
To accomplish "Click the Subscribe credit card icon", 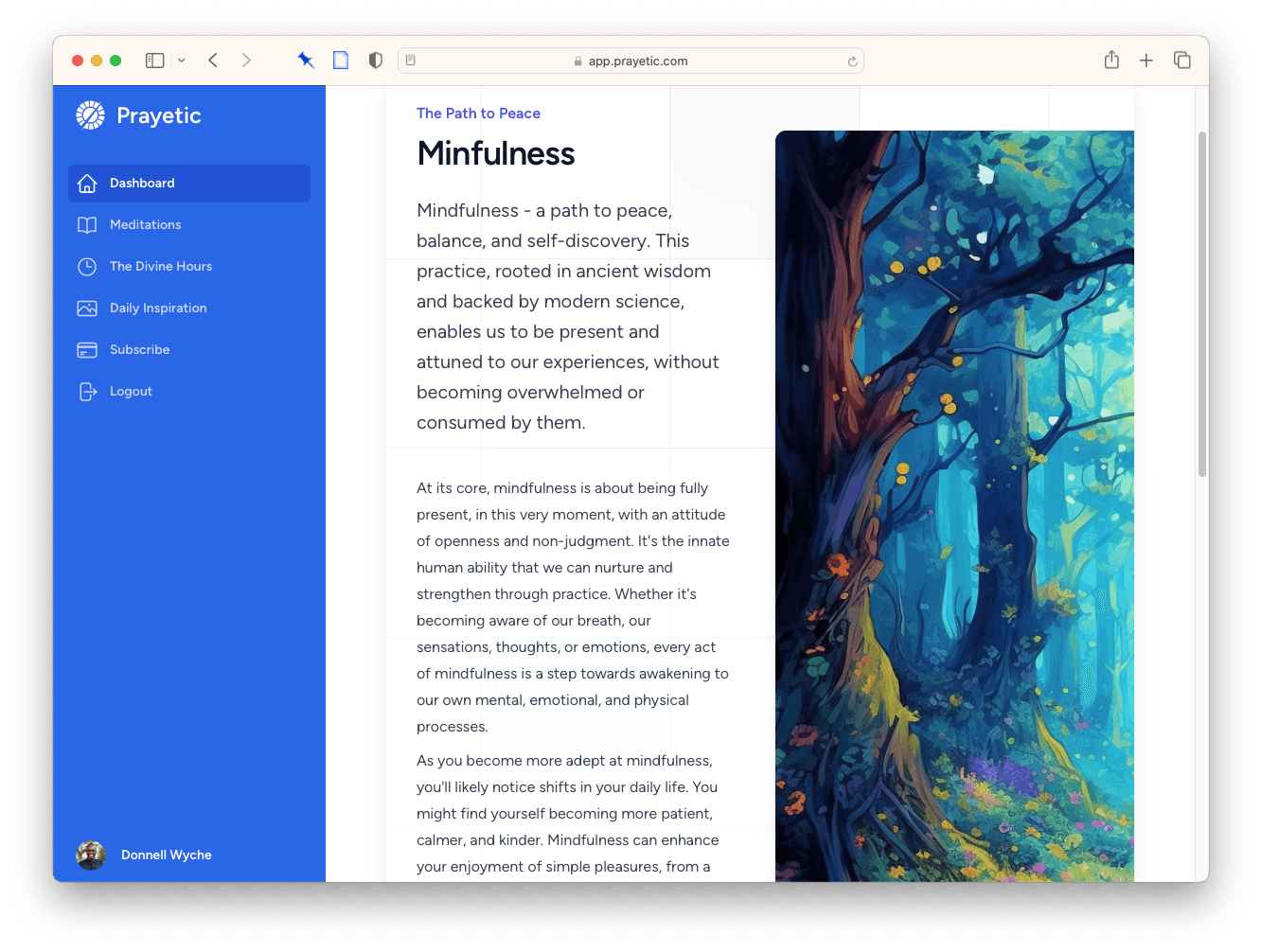I will (87, 350).
